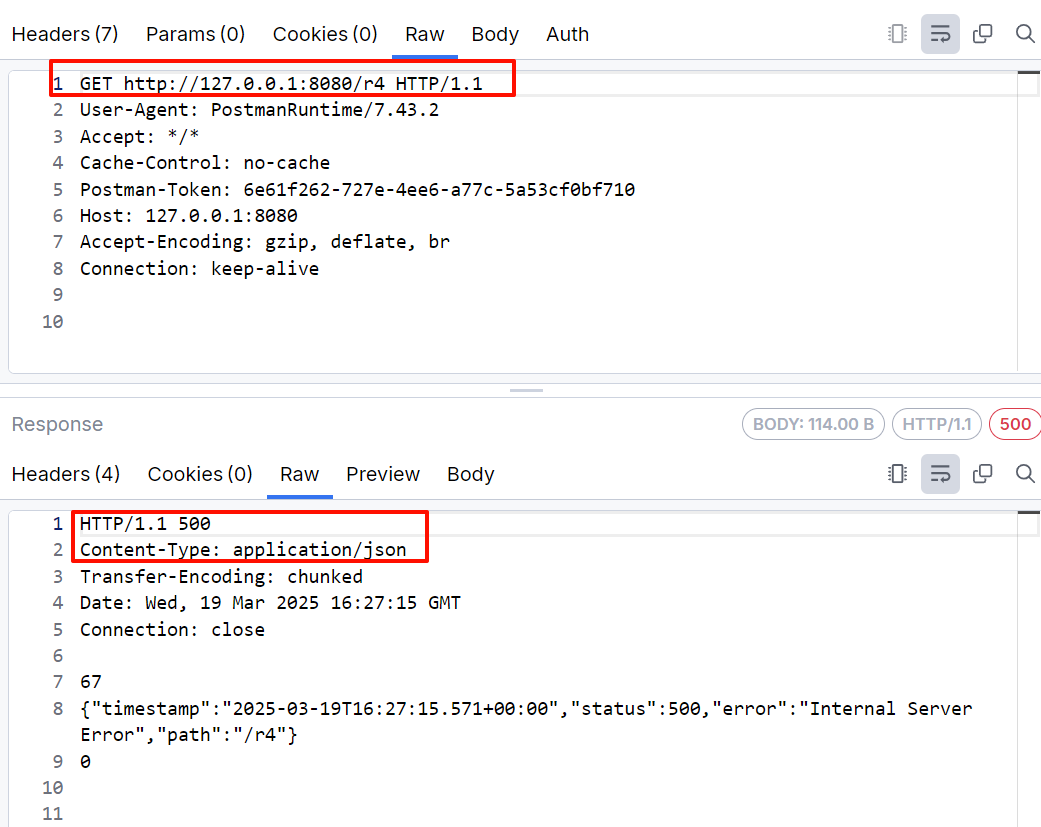Click request pane scrollbar minimap

pyautogui.click(x=1029, y=220)
